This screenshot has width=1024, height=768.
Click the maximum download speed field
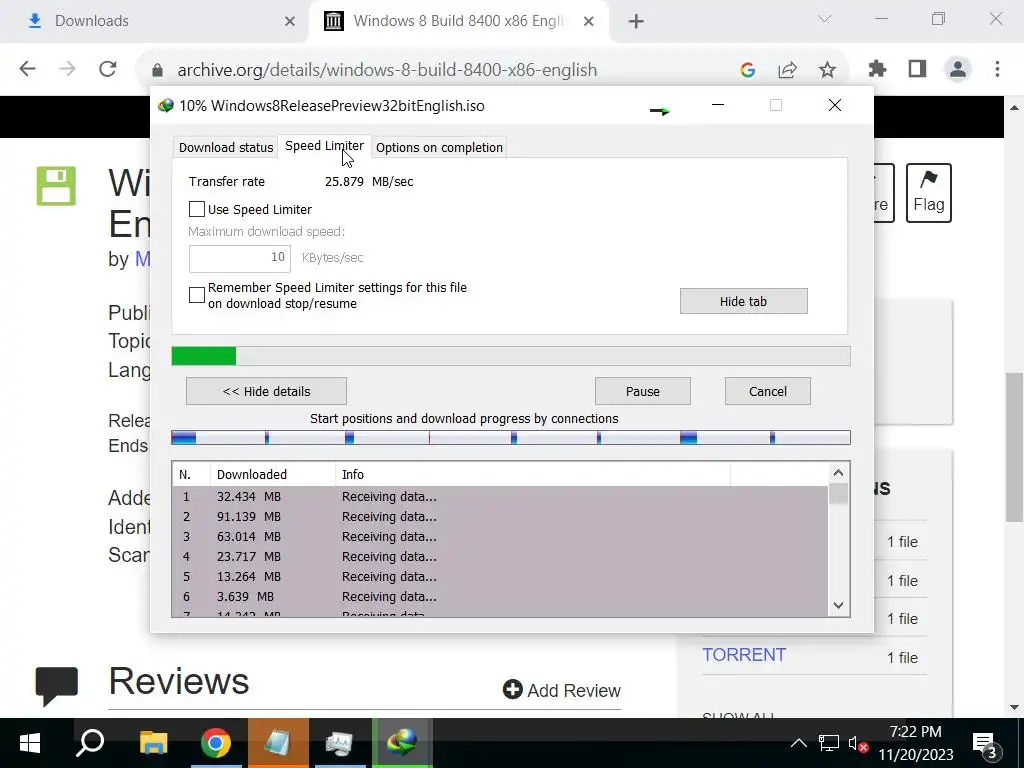pyautogui.click(x=240, y=258)
